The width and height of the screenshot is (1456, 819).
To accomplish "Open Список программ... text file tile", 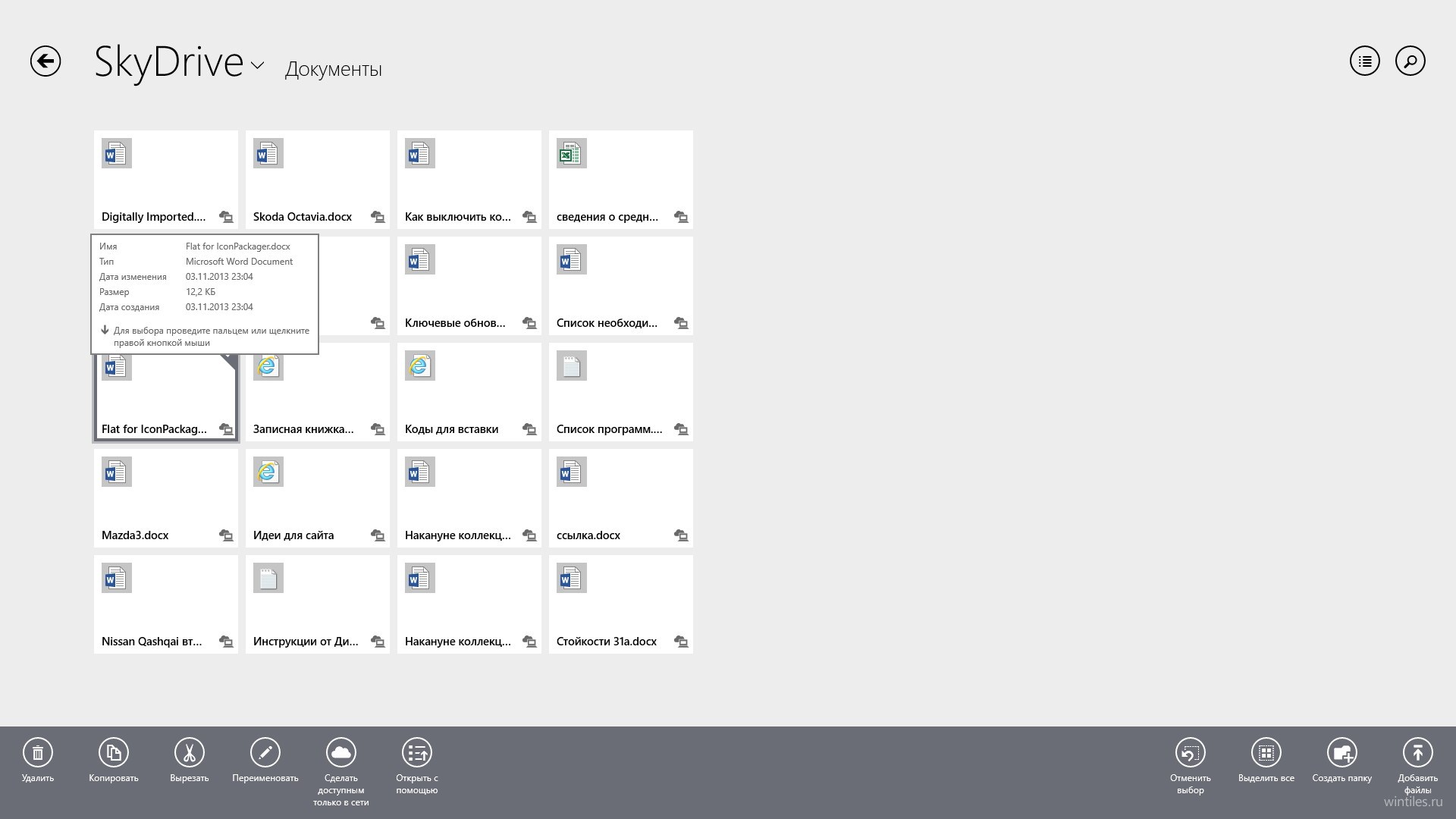I will click(x=621, y=392).
